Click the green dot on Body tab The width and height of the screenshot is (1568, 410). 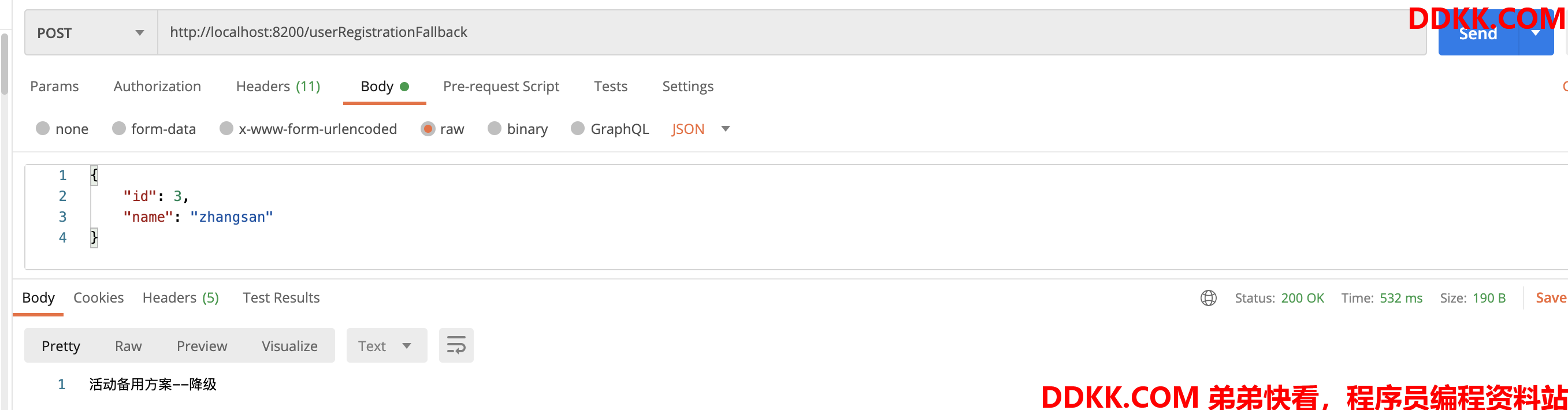[x=404, y=87]
